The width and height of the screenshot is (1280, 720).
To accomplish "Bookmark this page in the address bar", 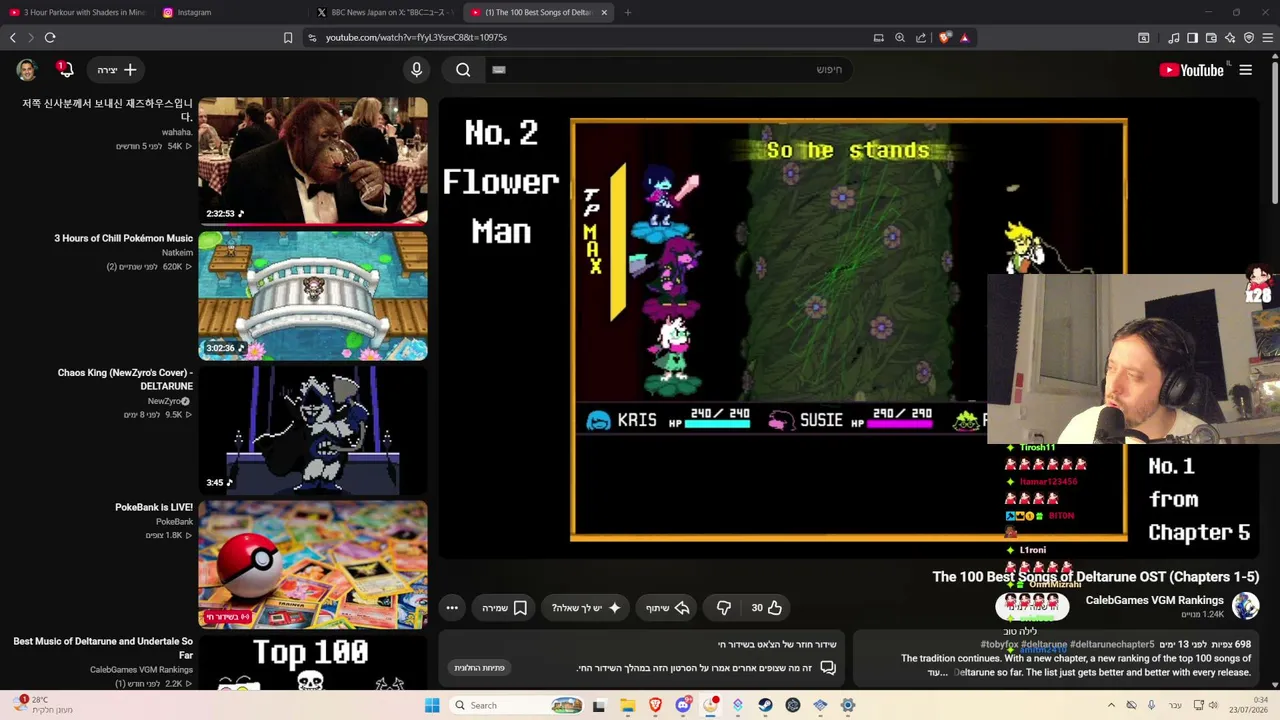I will (288, 38).
